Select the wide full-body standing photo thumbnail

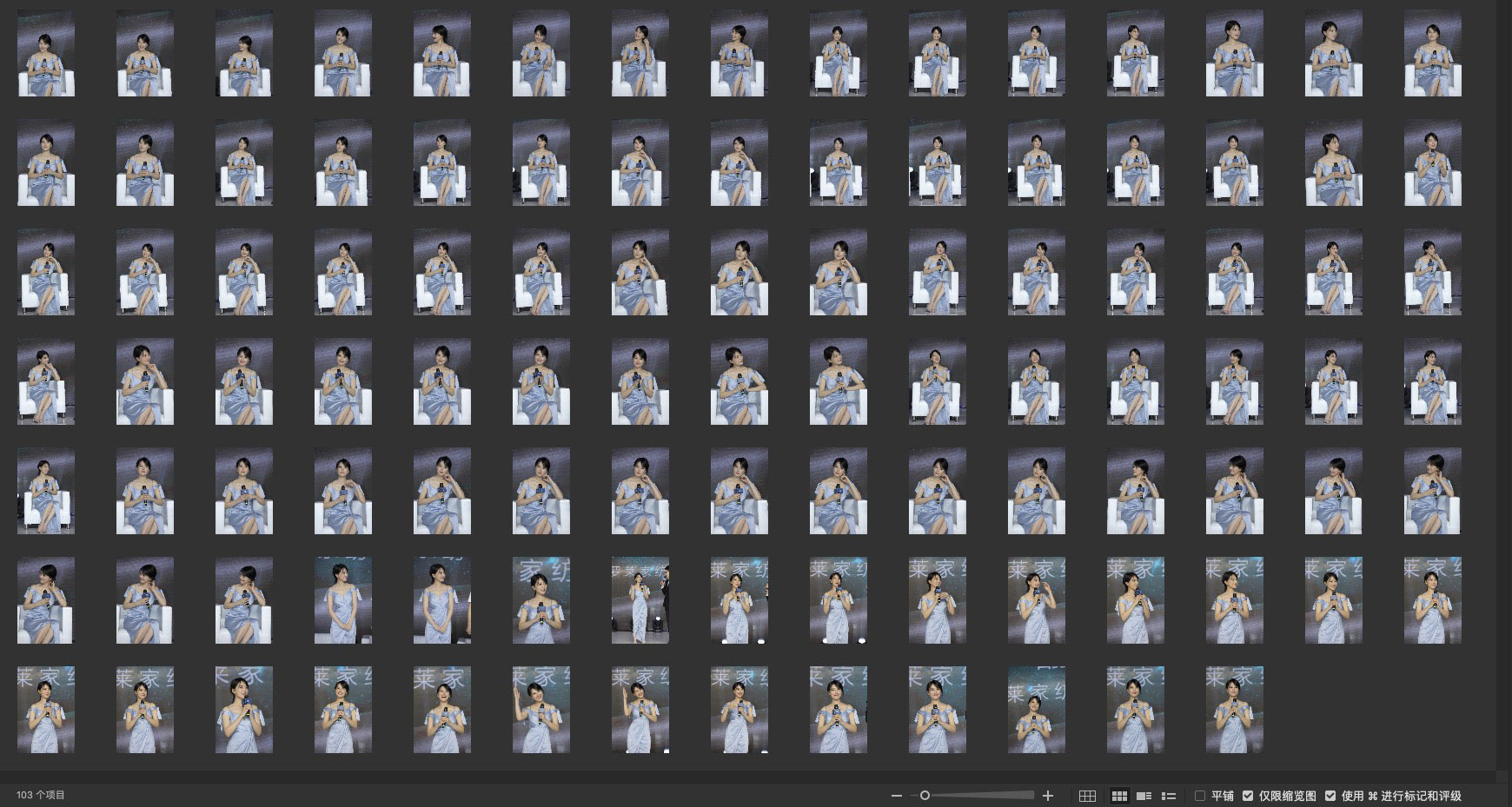(640, 600)
